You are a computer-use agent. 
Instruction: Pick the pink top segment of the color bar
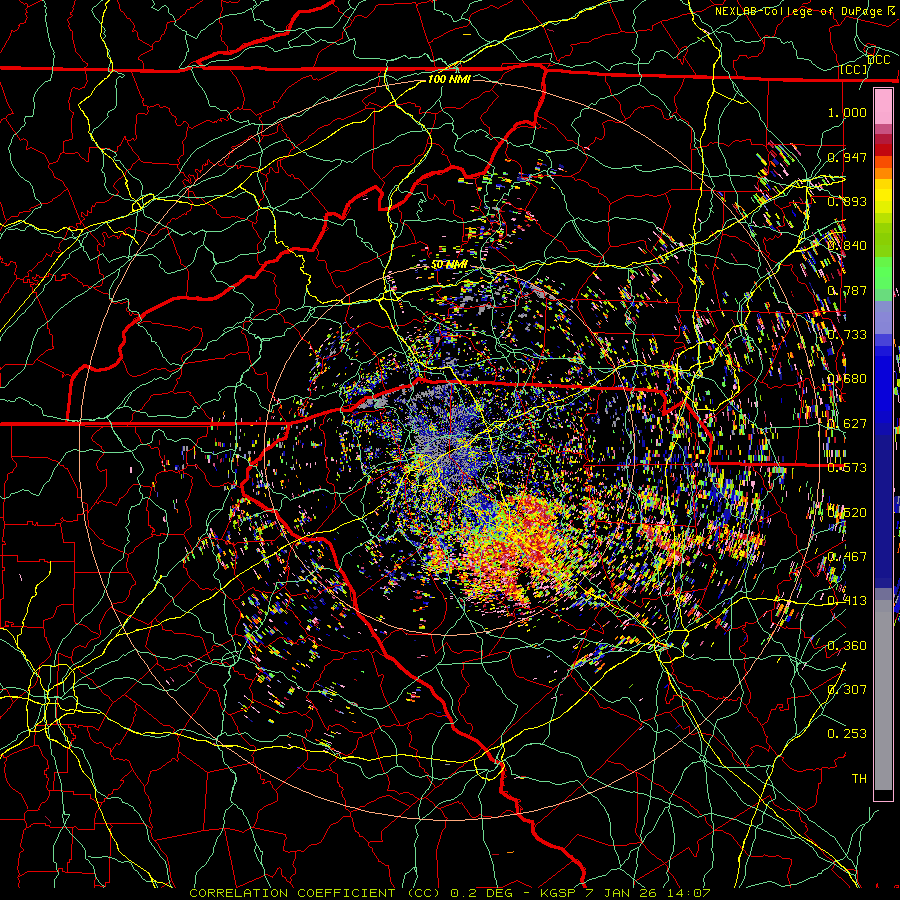883,106
